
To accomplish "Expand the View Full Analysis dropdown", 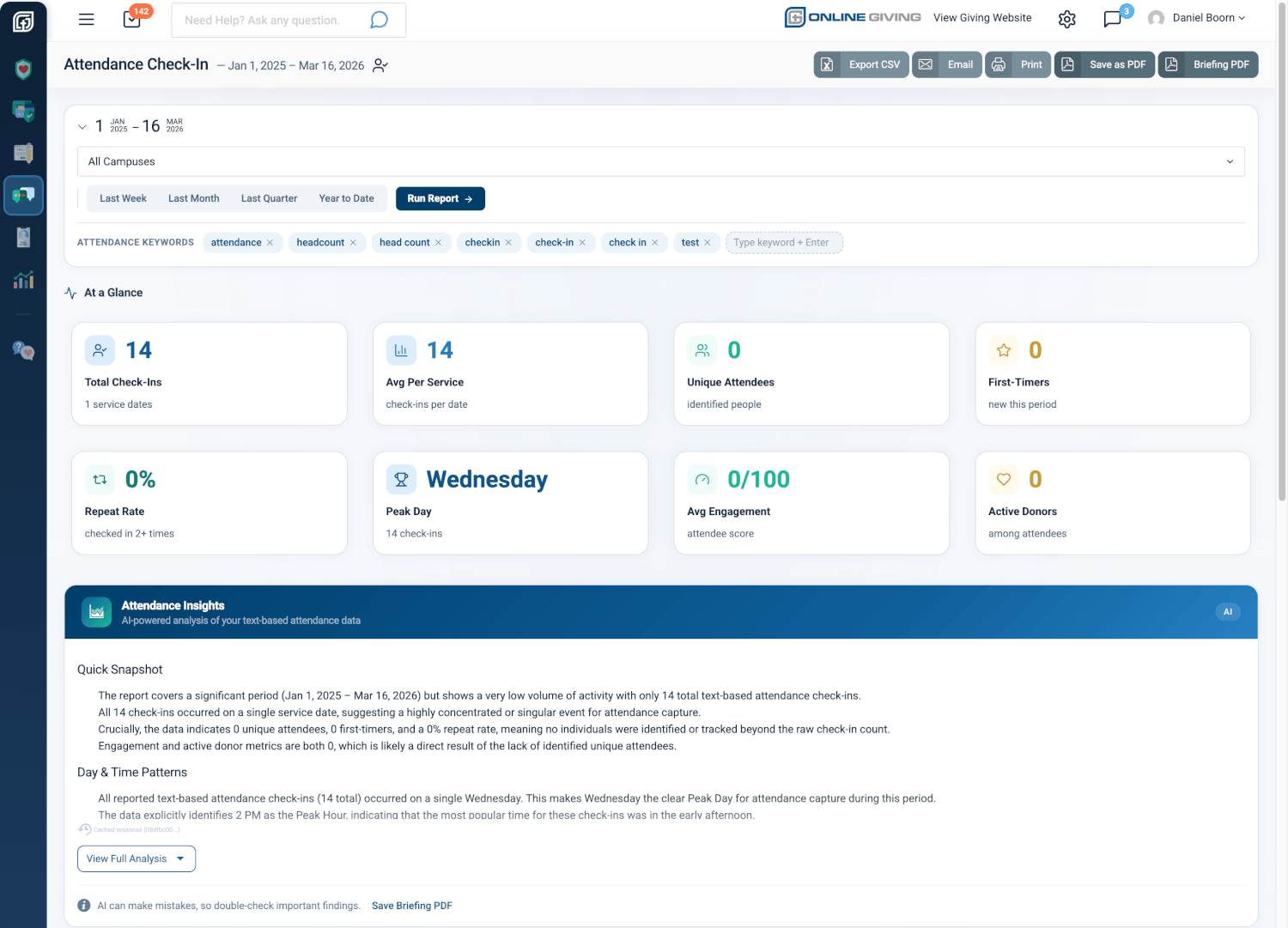I will (x=137, y=858).
